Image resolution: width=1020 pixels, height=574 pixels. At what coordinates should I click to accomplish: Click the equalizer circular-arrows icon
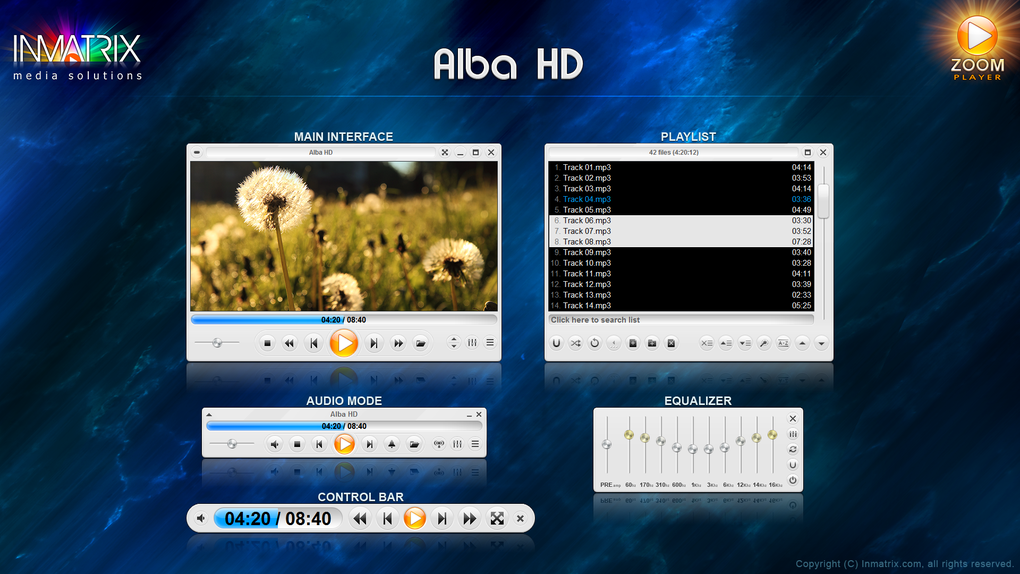coord(792,450)
